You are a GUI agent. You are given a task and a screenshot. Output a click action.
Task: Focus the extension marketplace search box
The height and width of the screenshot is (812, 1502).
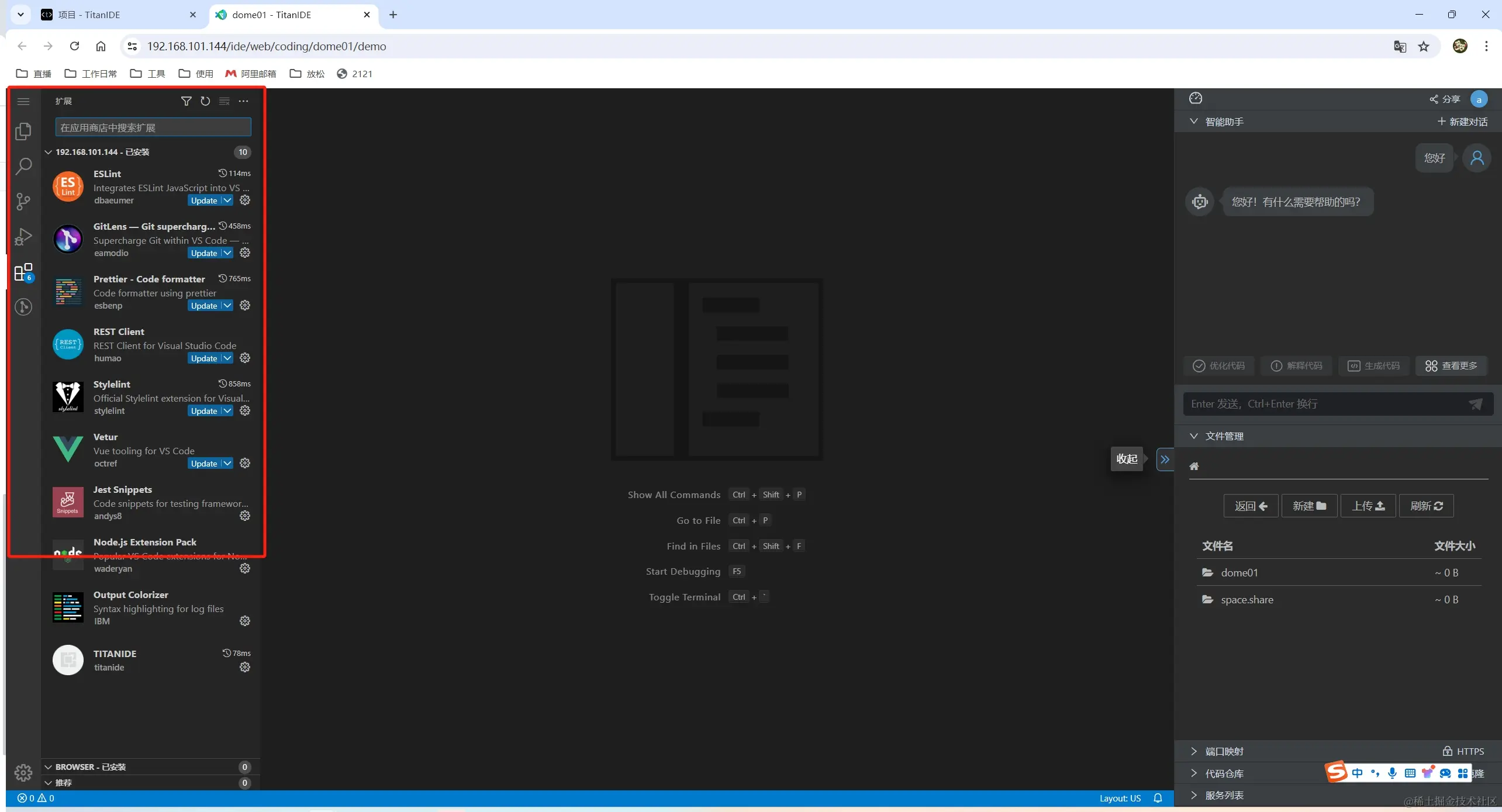click(x=153, y=127)
